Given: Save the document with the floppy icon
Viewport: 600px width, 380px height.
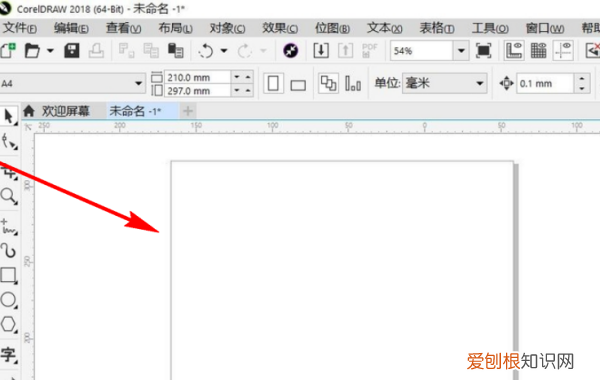Looking at the screenshot, I should click(x=72, y=51).
